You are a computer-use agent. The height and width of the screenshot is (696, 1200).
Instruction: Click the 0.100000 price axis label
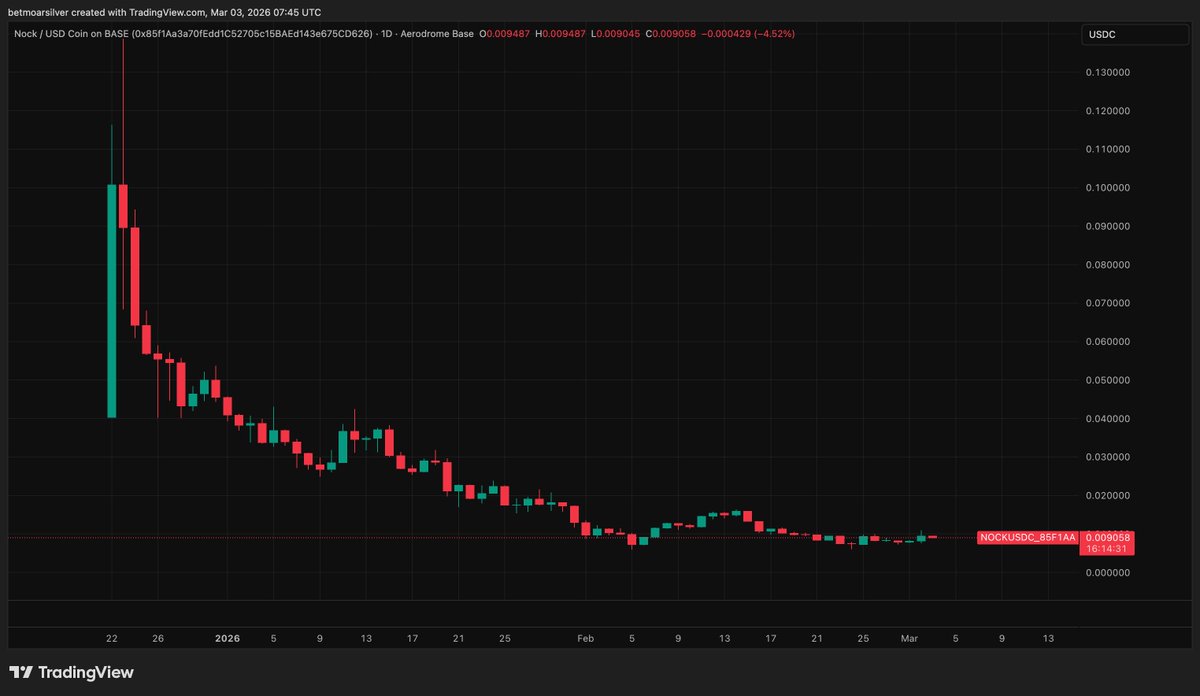(1106, 188)
